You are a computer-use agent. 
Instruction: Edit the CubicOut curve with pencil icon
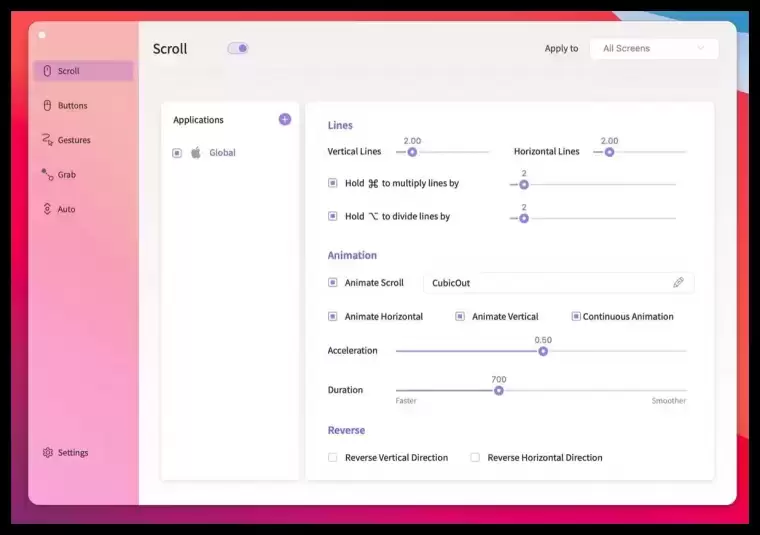[679, 283]
